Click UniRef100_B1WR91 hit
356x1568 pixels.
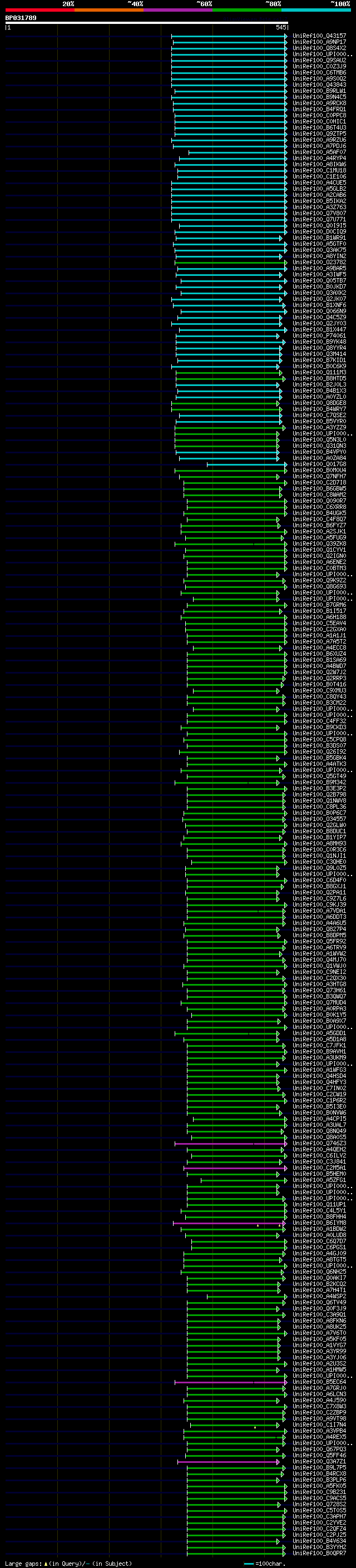[x=319, y=238]
